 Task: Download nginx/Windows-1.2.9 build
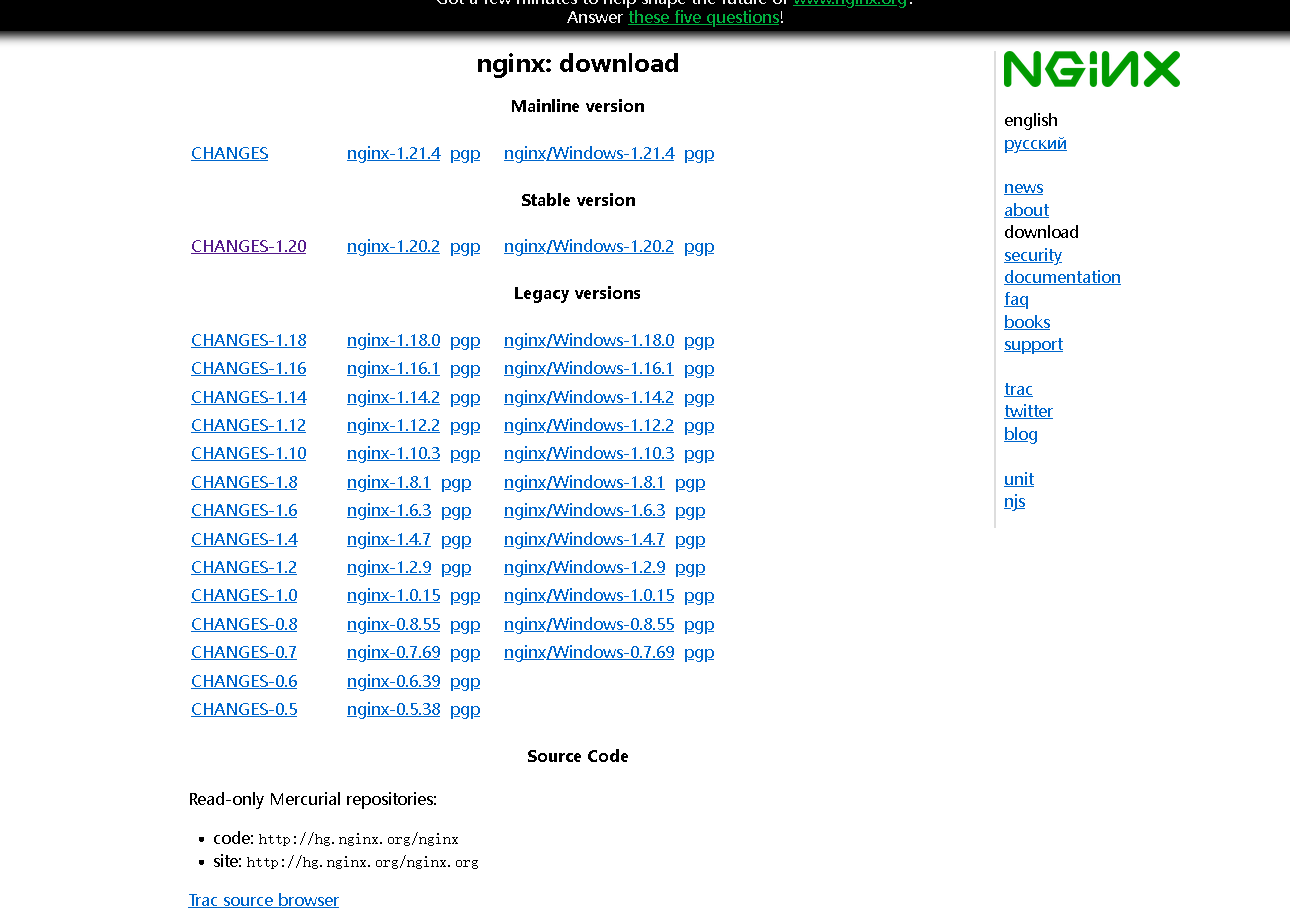[x=585, y=567]
